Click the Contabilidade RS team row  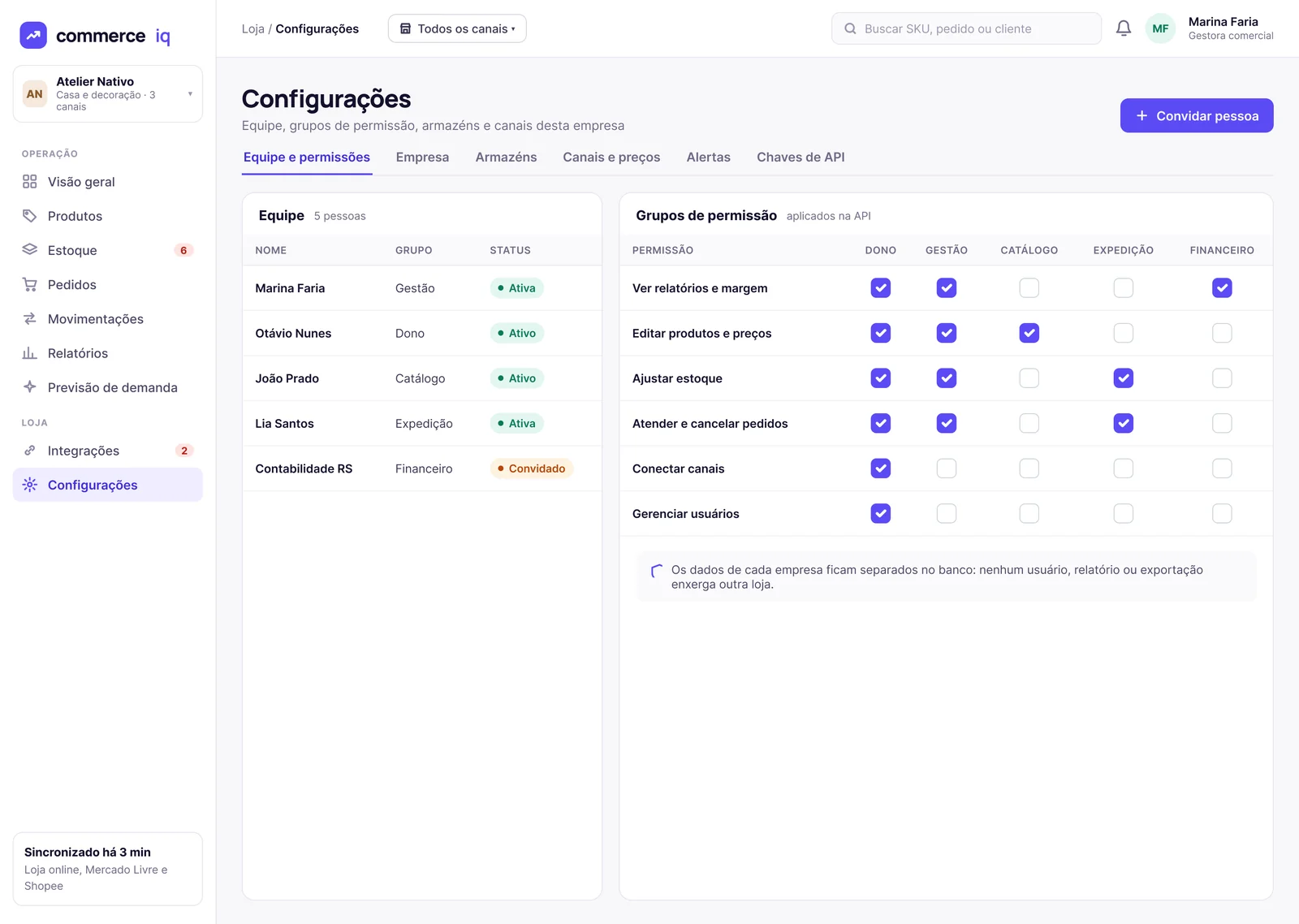tap(422, 469)
